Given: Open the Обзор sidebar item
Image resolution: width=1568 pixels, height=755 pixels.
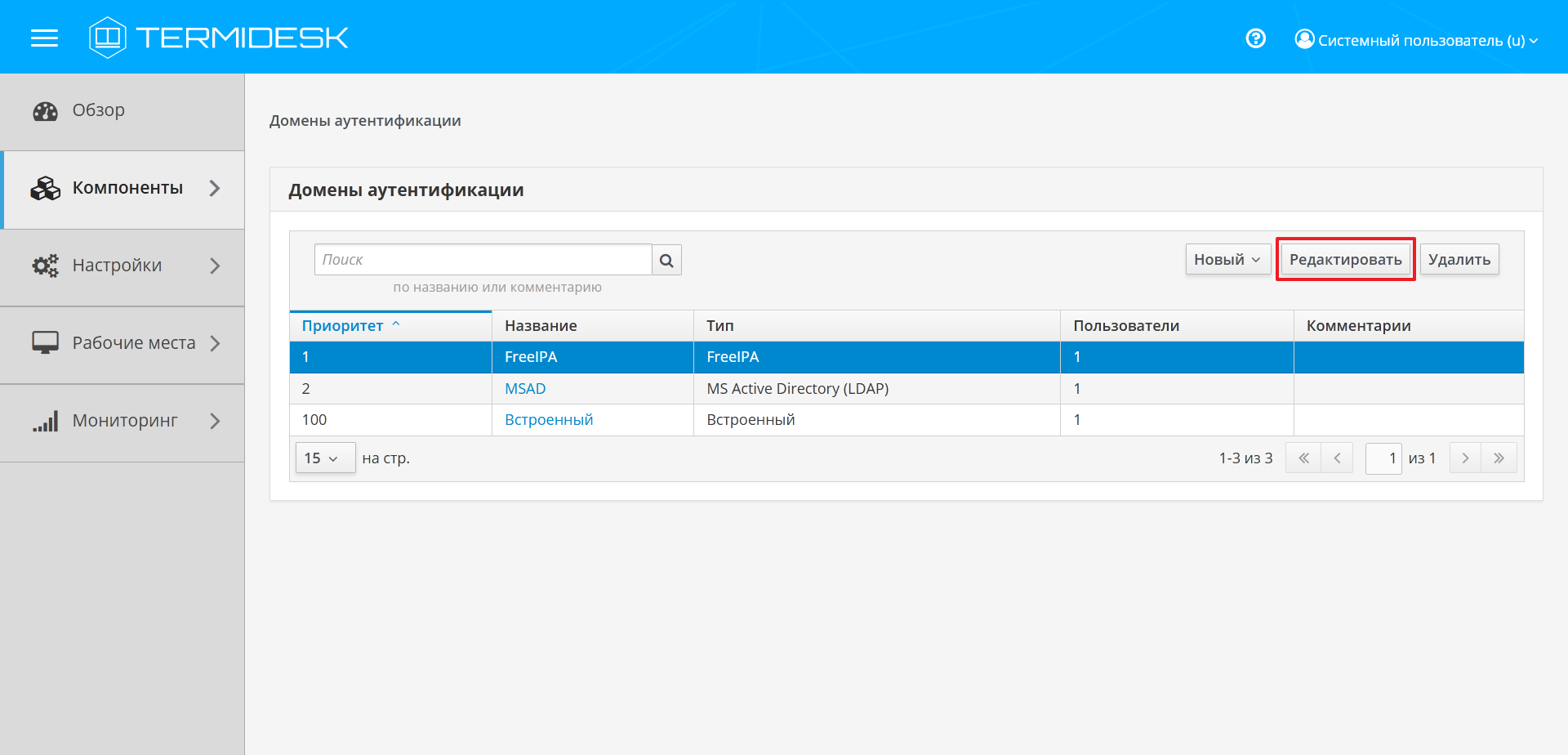Looking at the screenshot, I should (x=98, y=110).
